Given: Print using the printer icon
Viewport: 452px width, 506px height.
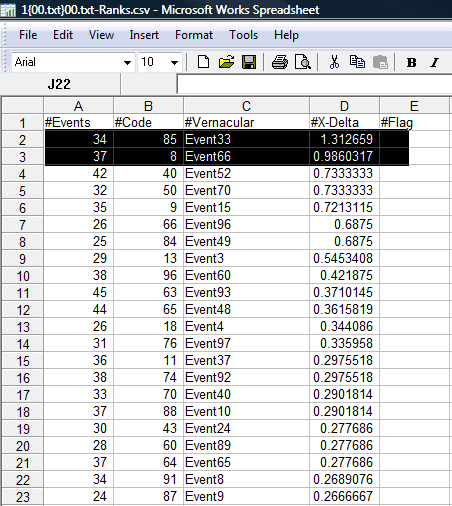Looking at the screenshot, I should coord(280,62).
